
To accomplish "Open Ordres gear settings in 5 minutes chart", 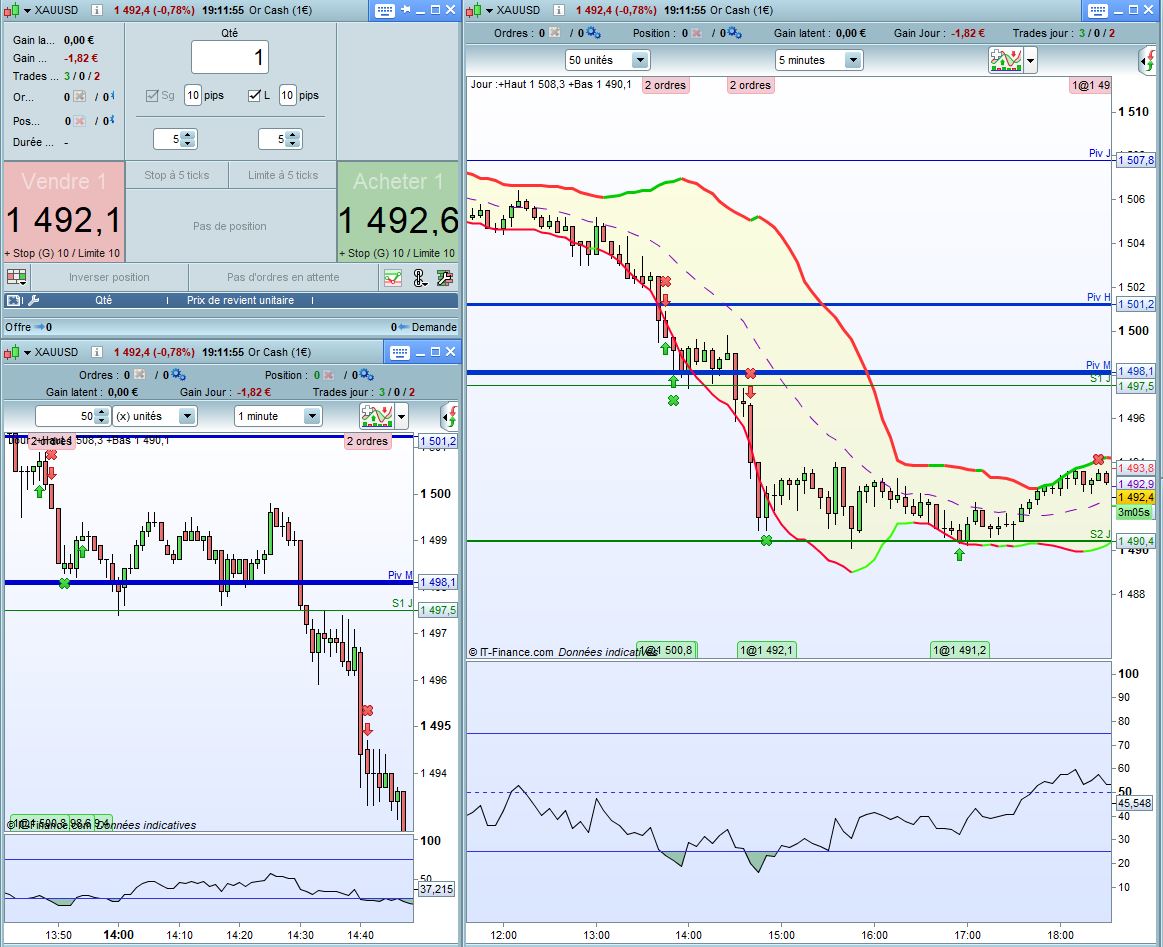I will (x=593, y=33).
